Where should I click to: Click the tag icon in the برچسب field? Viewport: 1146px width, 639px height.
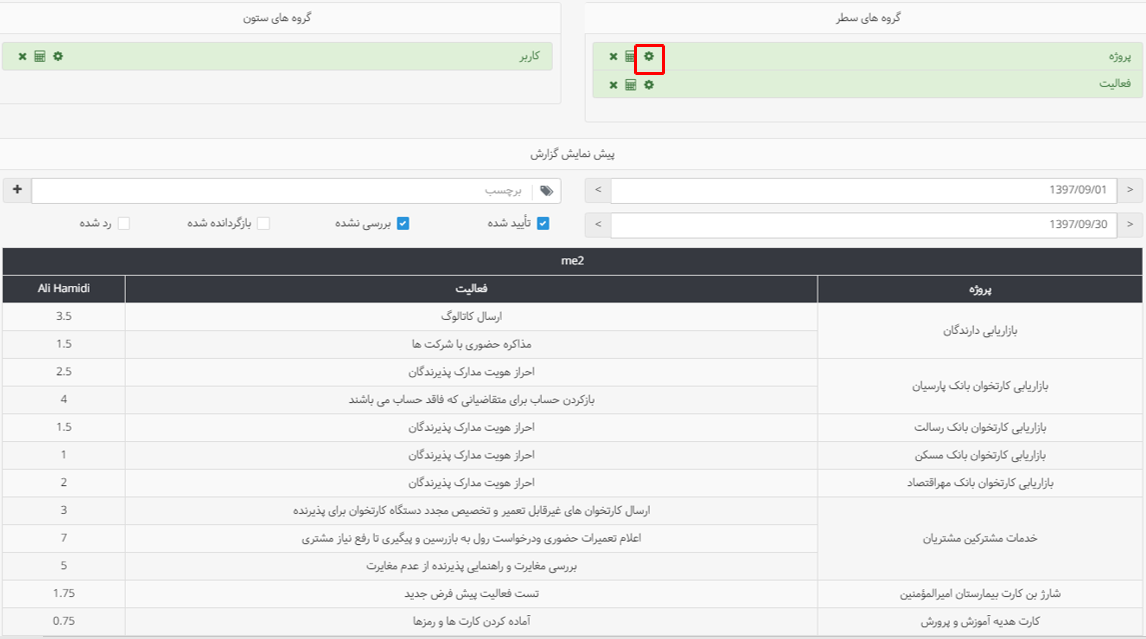pyautogui.click(x=545, y=190)
